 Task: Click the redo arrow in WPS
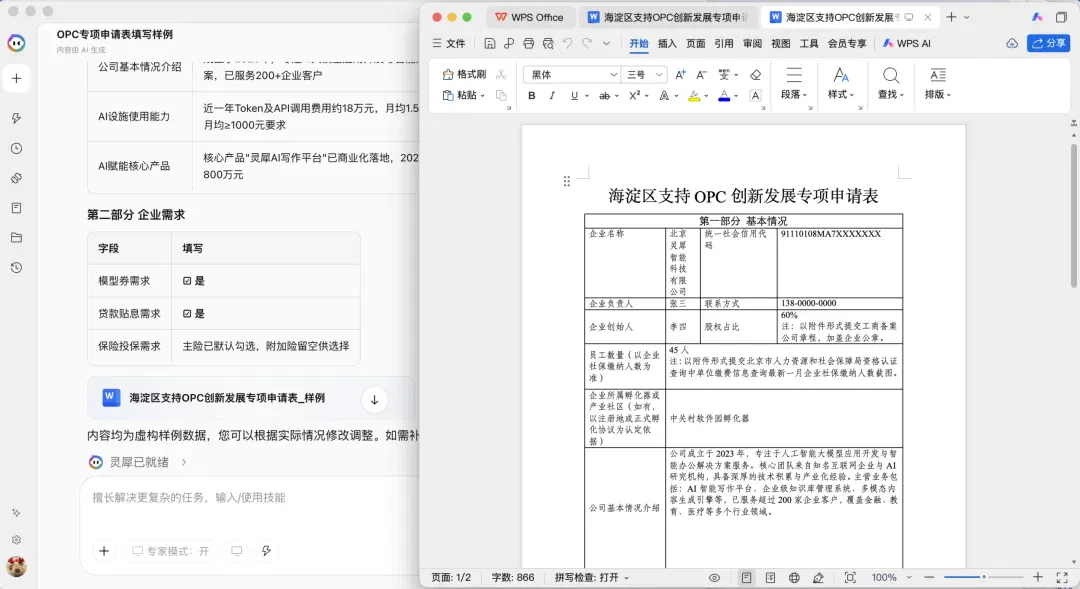click(x=587, y=43)
